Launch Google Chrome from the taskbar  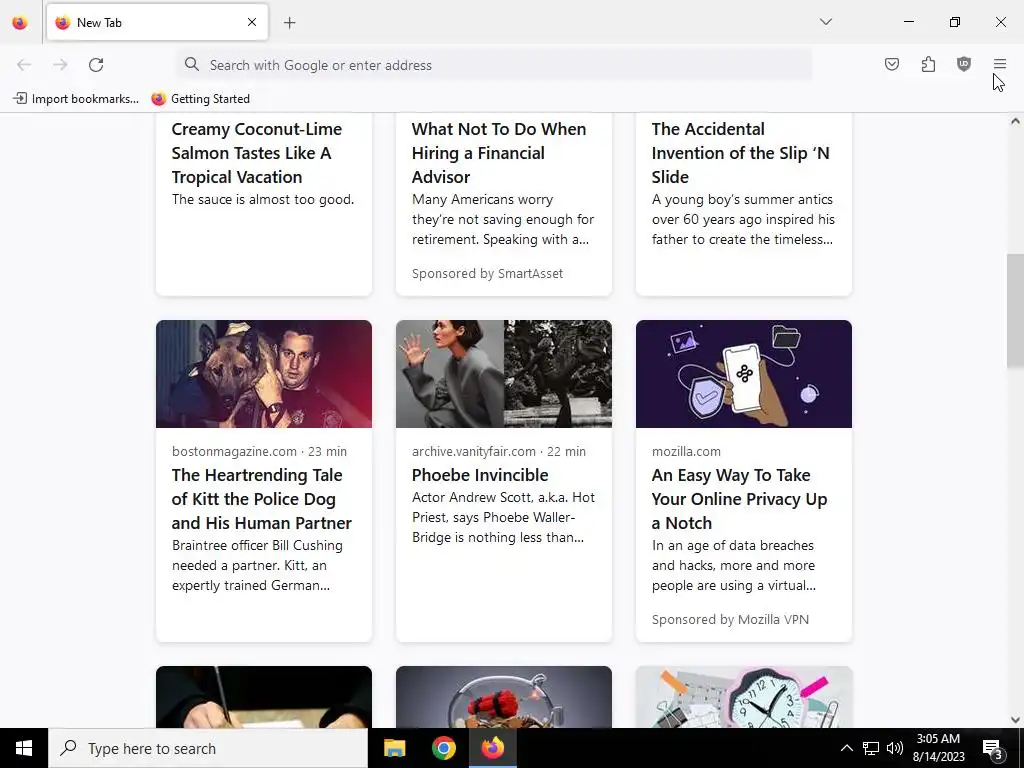coord(443,748)
